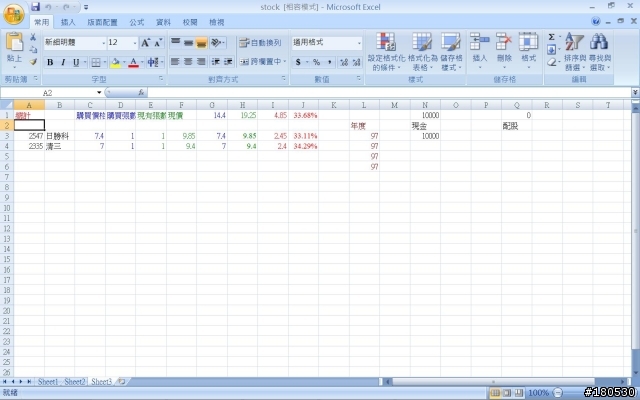Image resolution: width=640 pixels, height=400 pixels.
Task: Click the Paste icon
Action: tap(14, 41)
